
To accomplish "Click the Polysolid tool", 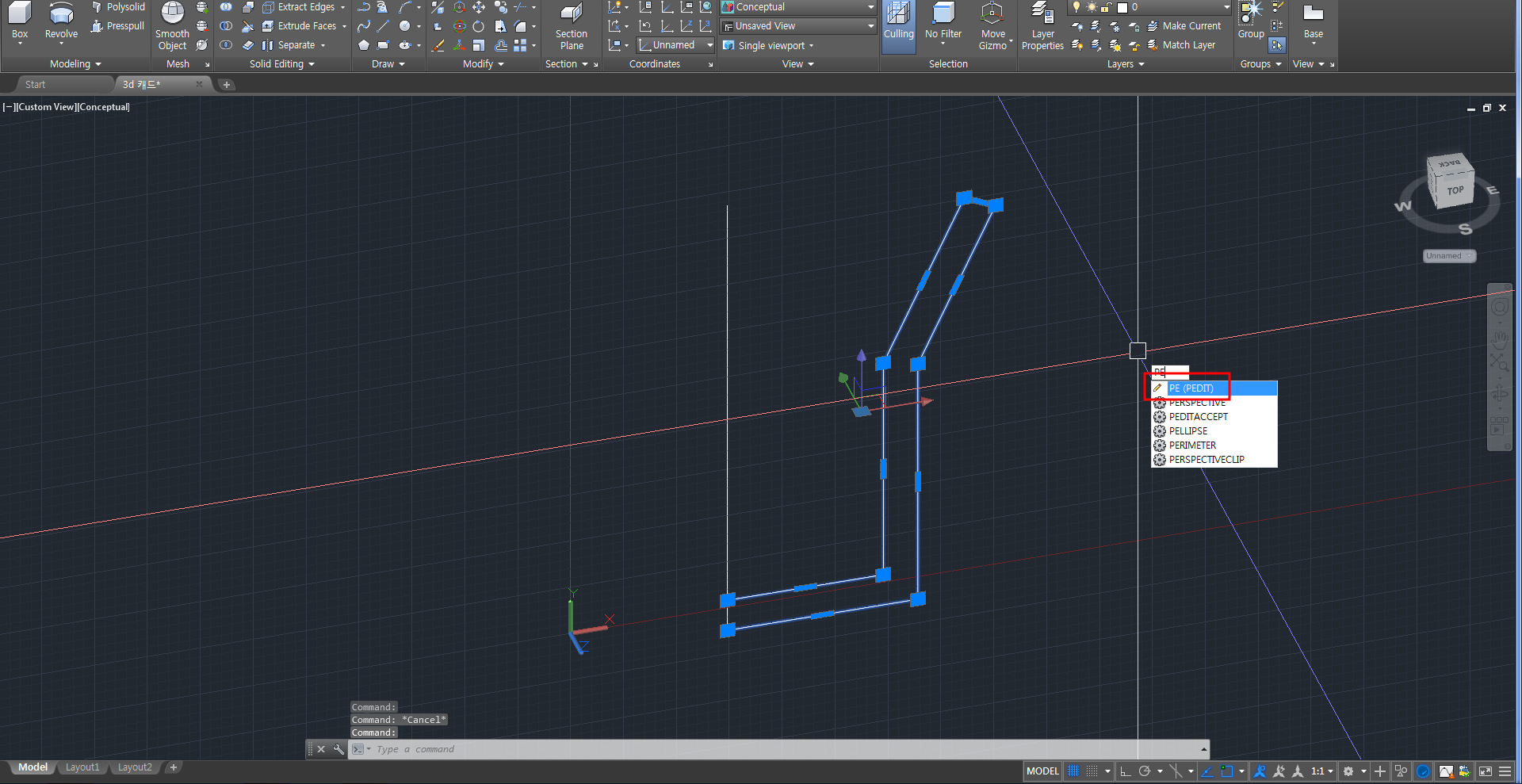I will [x=118, y=7].
